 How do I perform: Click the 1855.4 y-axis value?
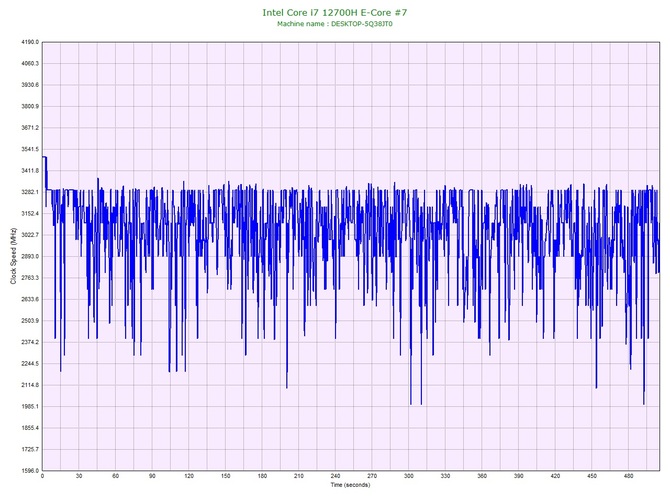pyautogui.click(x=30, y=428)
